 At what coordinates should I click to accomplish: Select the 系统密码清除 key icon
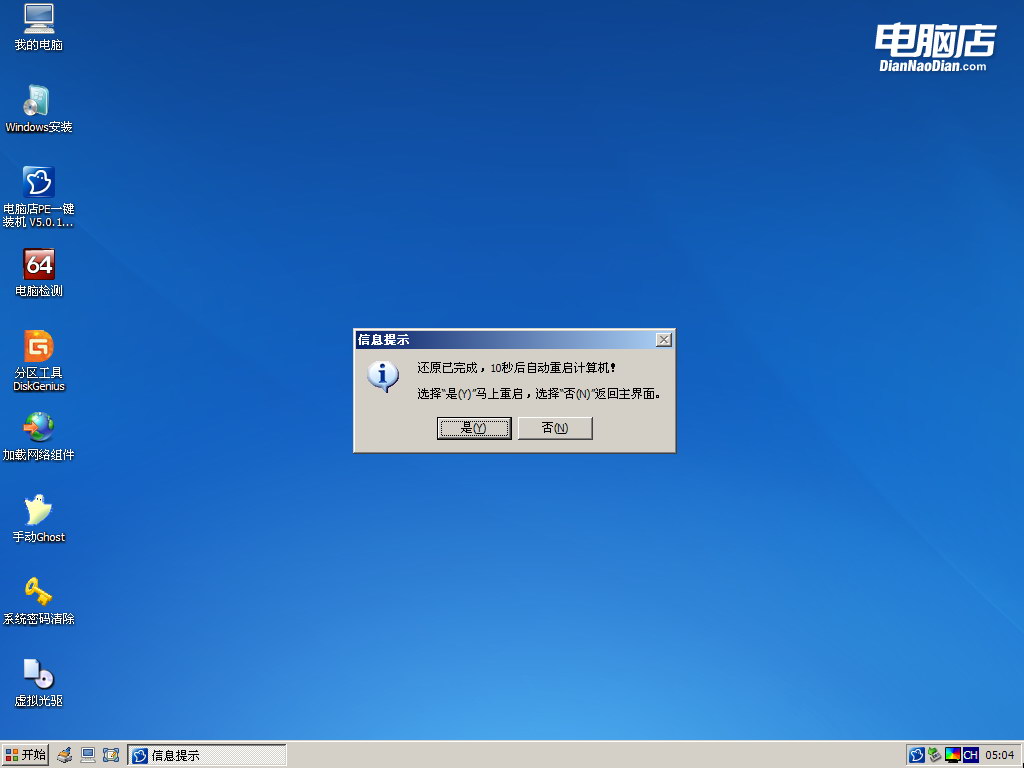tap(38, 592)
